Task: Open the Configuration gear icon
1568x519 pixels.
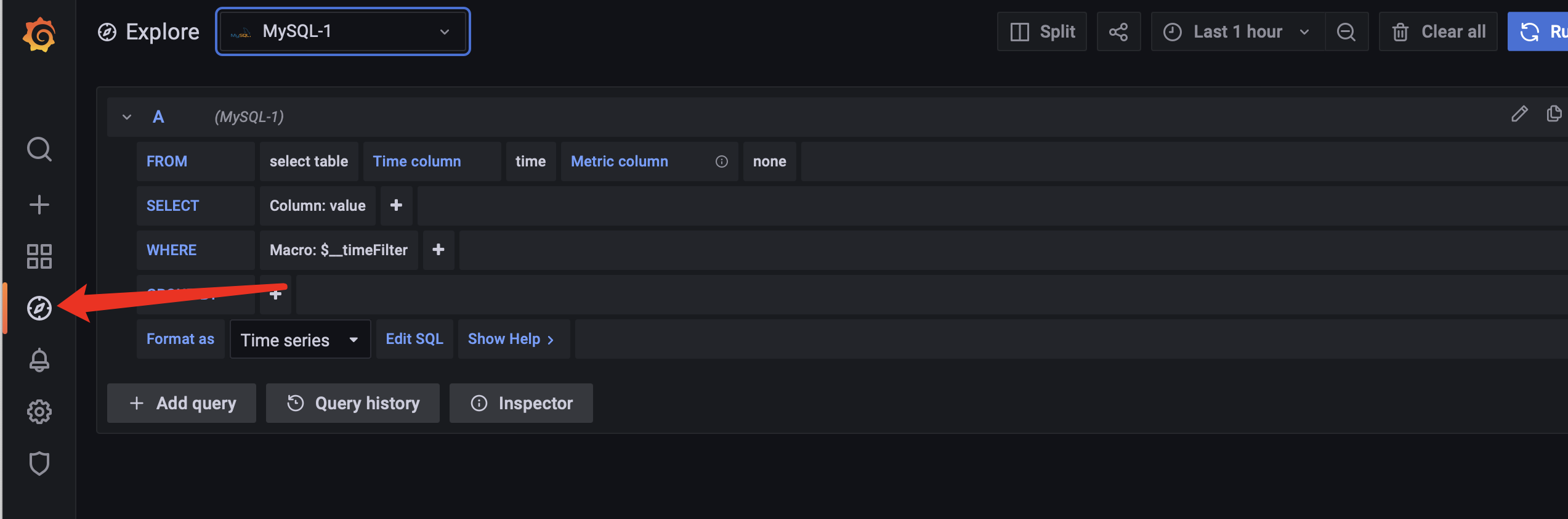Action: 39,412
